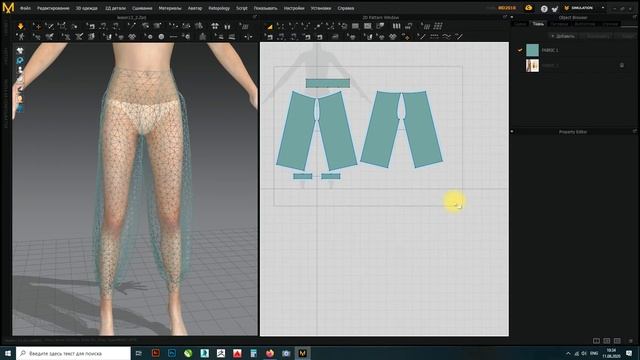Open the Сшивание menu
This screenshot has height=360, width=640.
pyautogui.click(x=142, y=8)
